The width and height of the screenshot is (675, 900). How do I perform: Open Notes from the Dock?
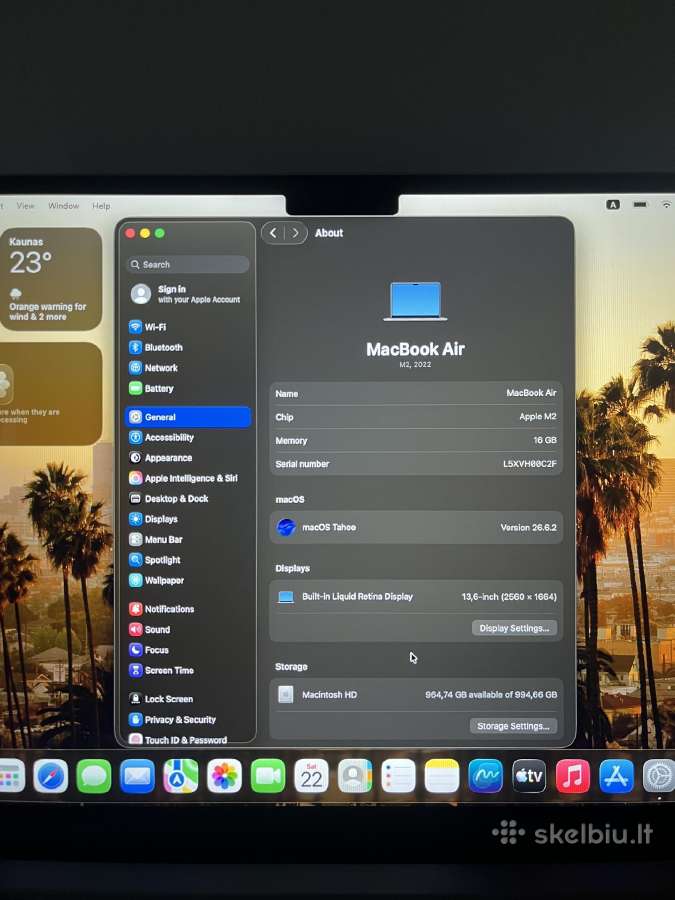(x=442, y=776)
